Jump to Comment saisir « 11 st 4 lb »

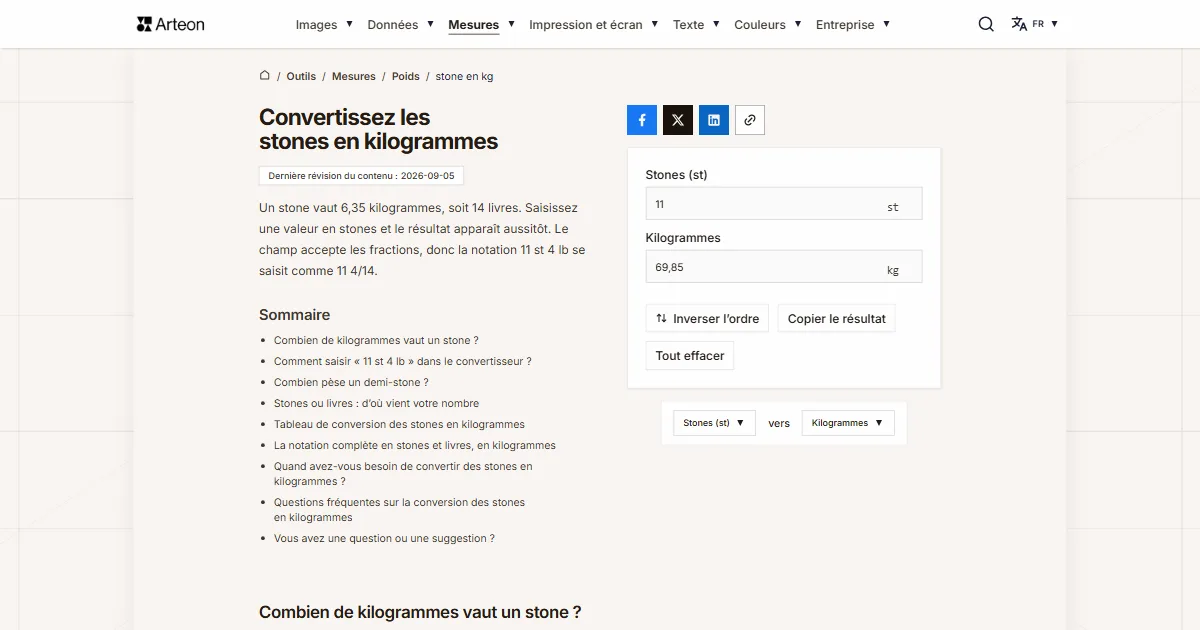coord(403,361)
